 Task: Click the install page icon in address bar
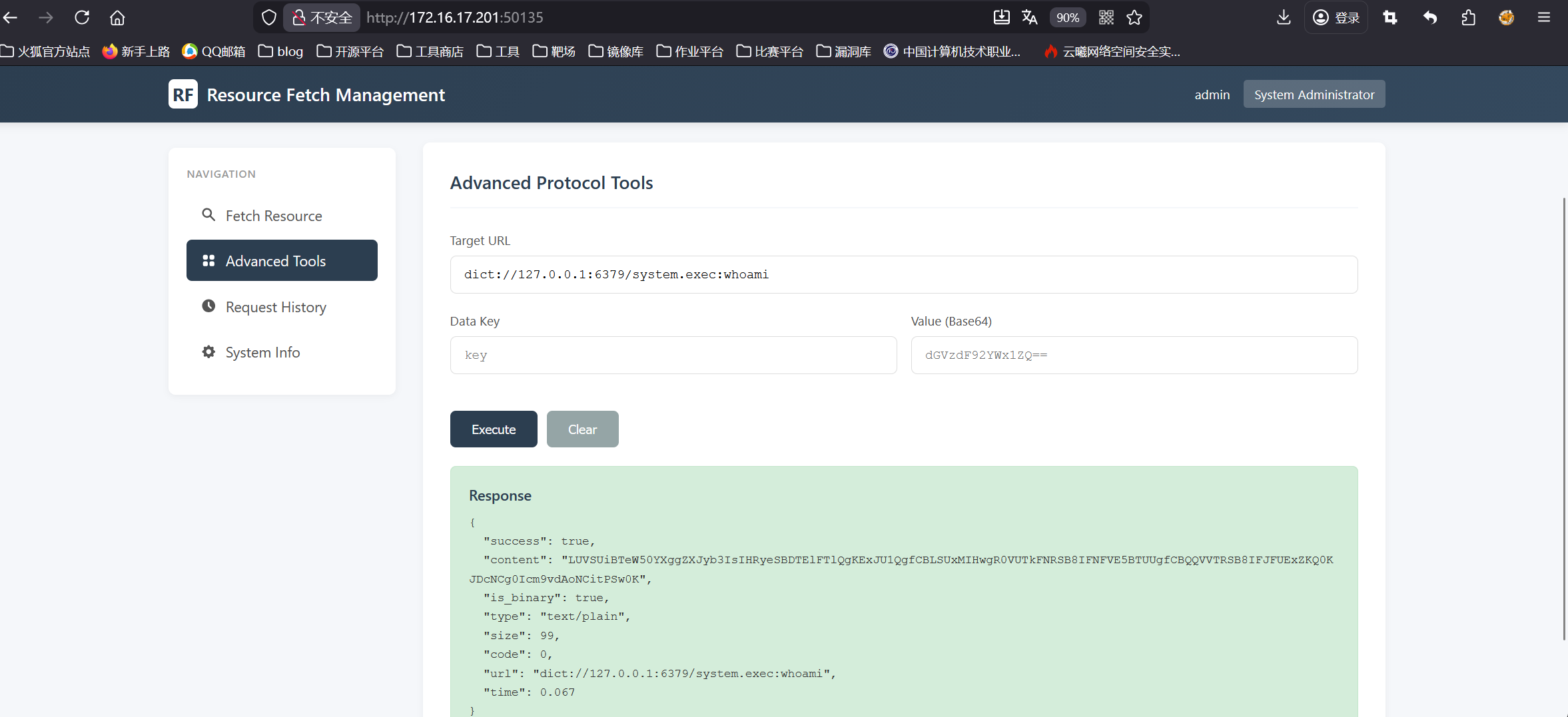pos(1002,17)
